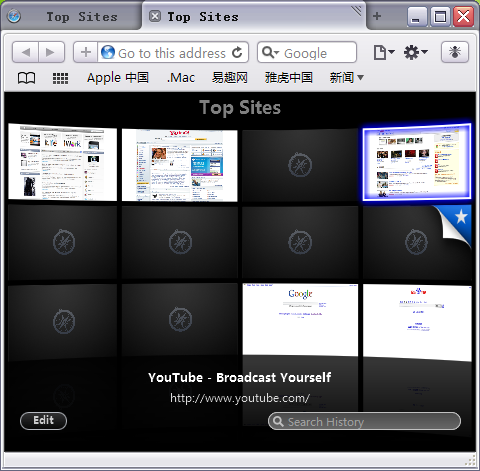Viewport: 480px width, 471px height.
Task: Open the 雅虎中国 bookmark
Action: tap(289, 78)
